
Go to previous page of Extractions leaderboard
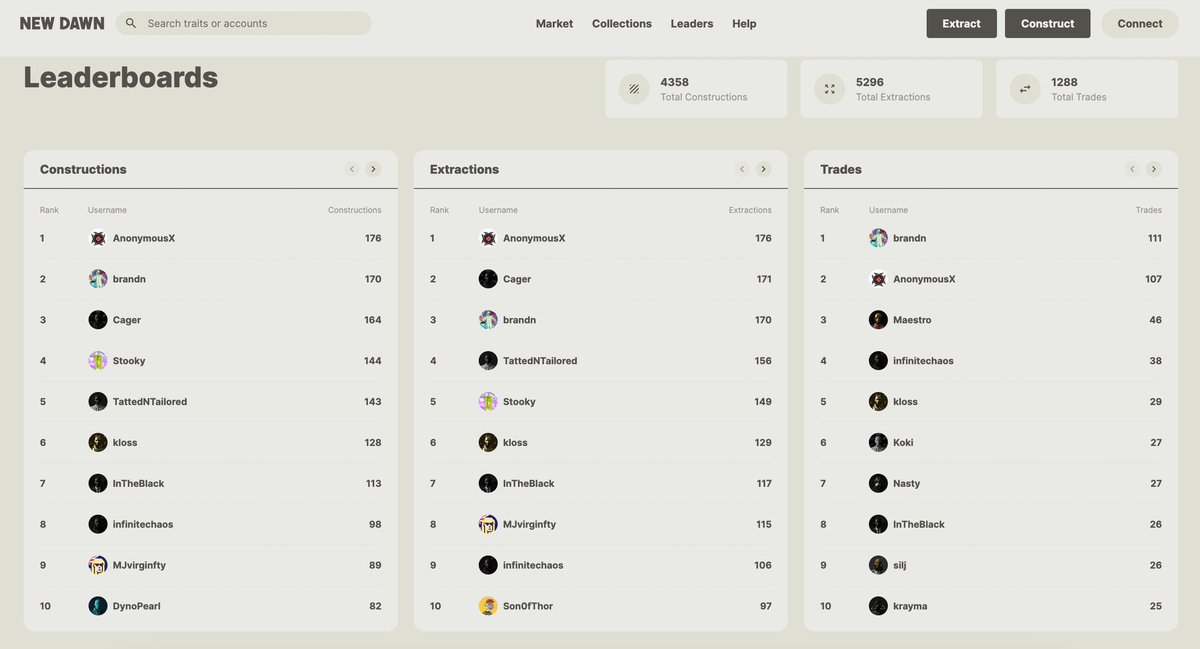pos(742,169)
